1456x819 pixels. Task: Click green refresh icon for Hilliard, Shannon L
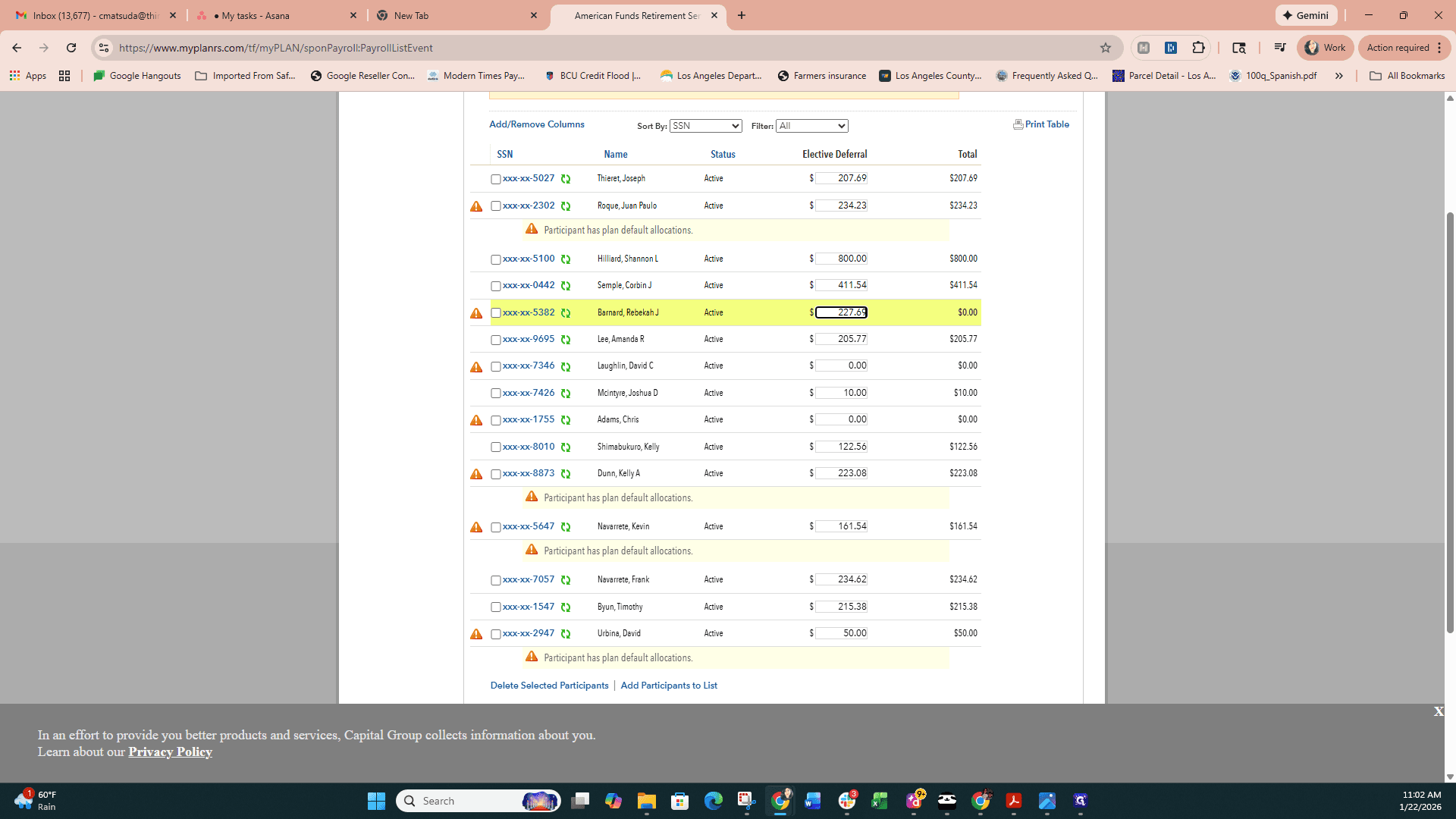tap(566, 259)
